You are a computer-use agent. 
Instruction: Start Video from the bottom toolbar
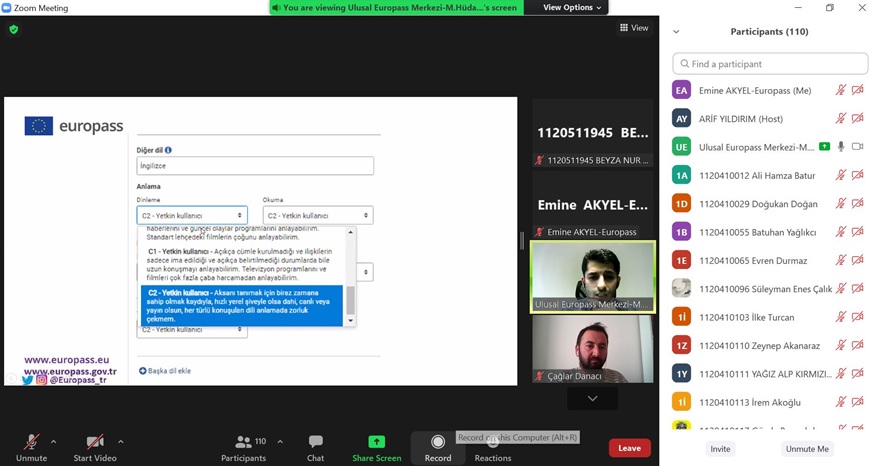click(95, 448)
